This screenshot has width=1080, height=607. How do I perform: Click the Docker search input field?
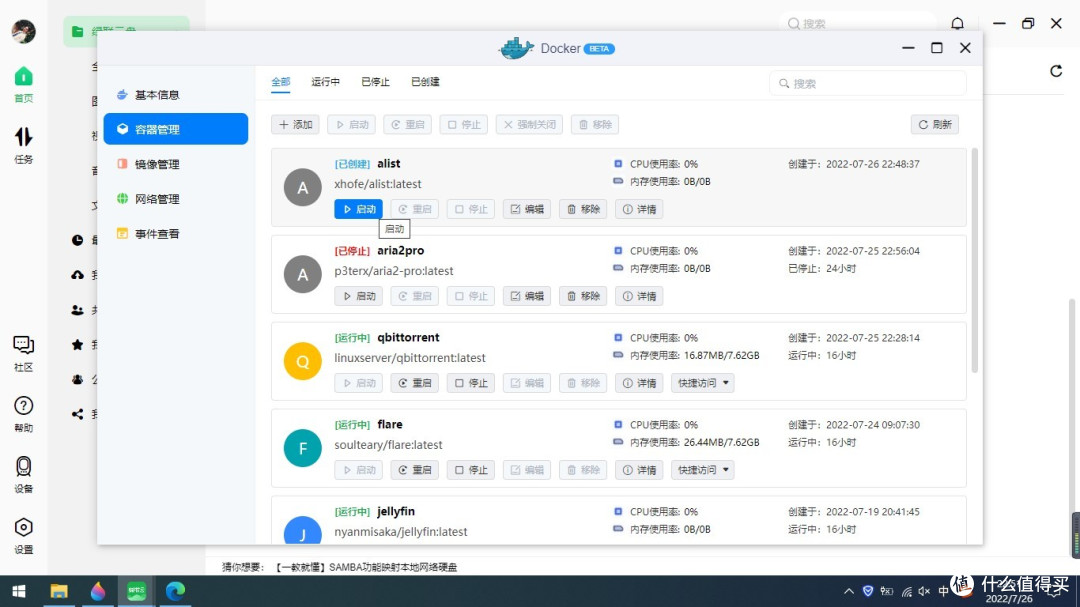point(866,83)
